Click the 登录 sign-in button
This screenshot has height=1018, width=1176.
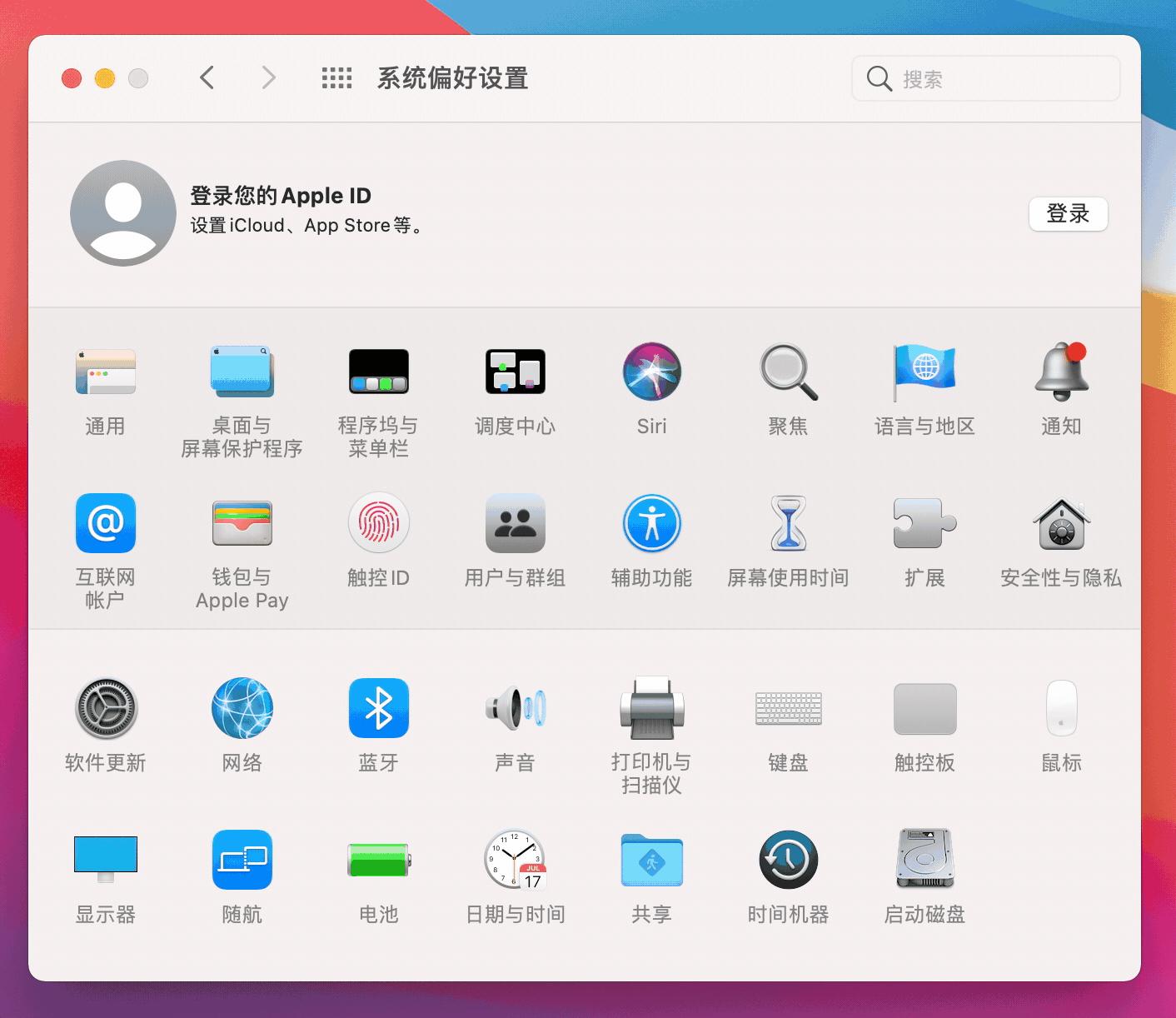1068,214
